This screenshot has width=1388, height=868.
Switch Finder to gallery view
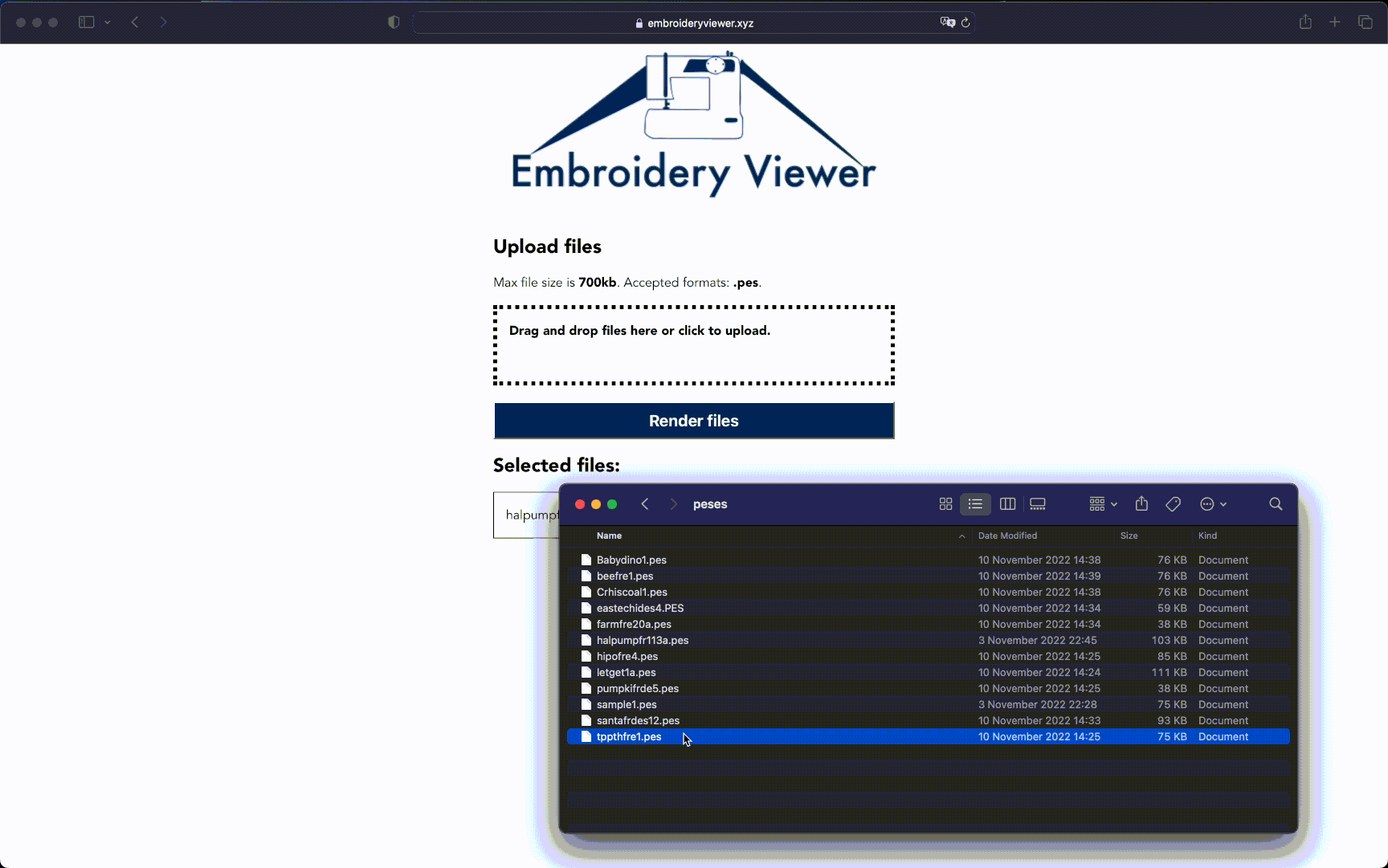[1038, 504]
